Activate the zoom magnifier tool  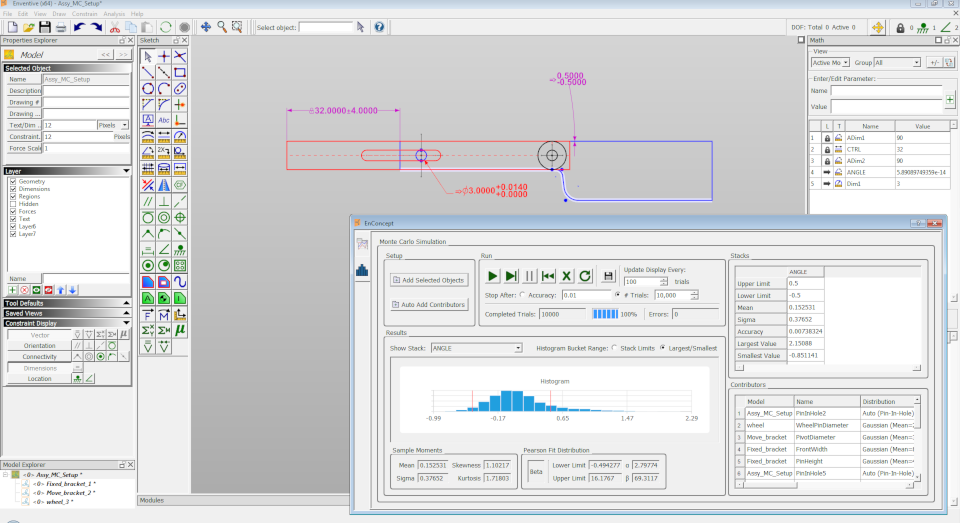coord(222,27)
